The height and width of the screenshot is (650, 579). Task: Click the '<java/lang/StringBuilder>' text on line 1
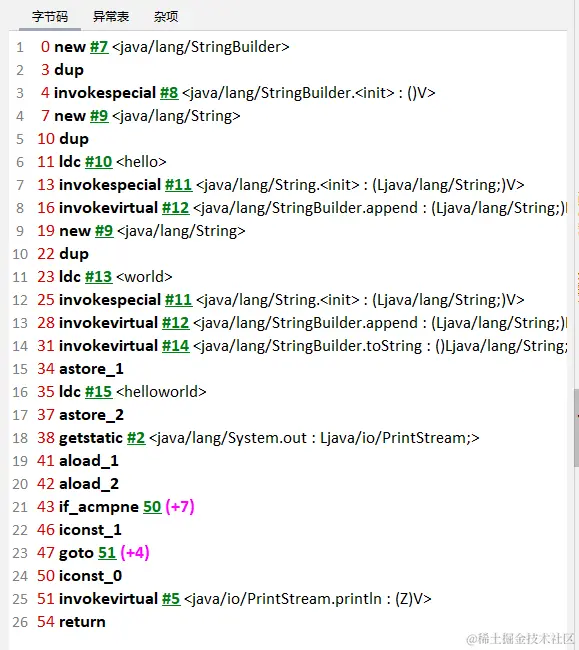coord(201,47)
